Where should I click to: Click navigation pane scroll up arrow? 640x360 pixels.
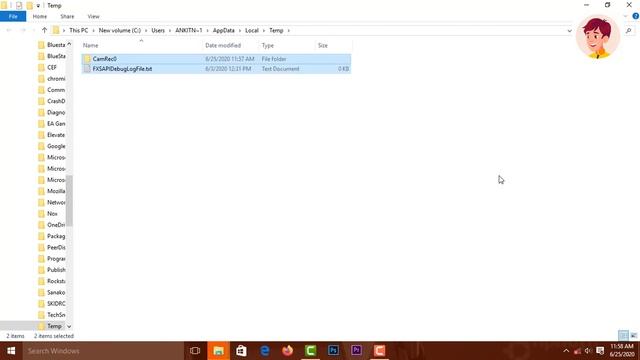coord(69,44)
